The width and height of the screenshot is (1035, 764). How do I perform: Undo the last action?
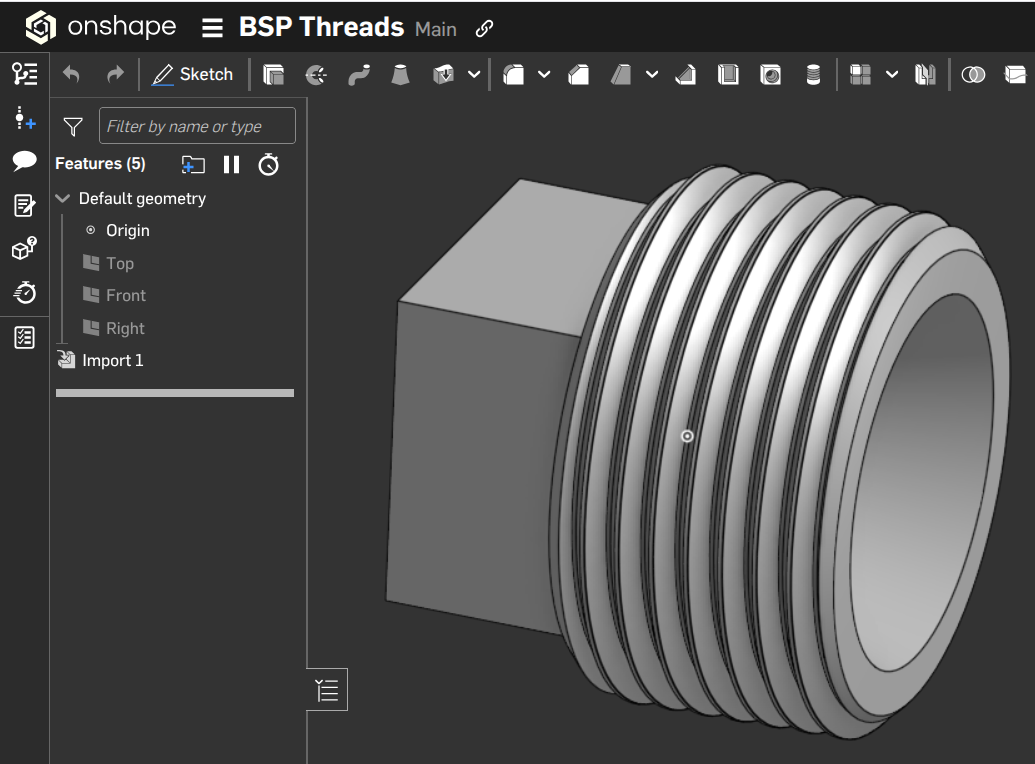71,74
